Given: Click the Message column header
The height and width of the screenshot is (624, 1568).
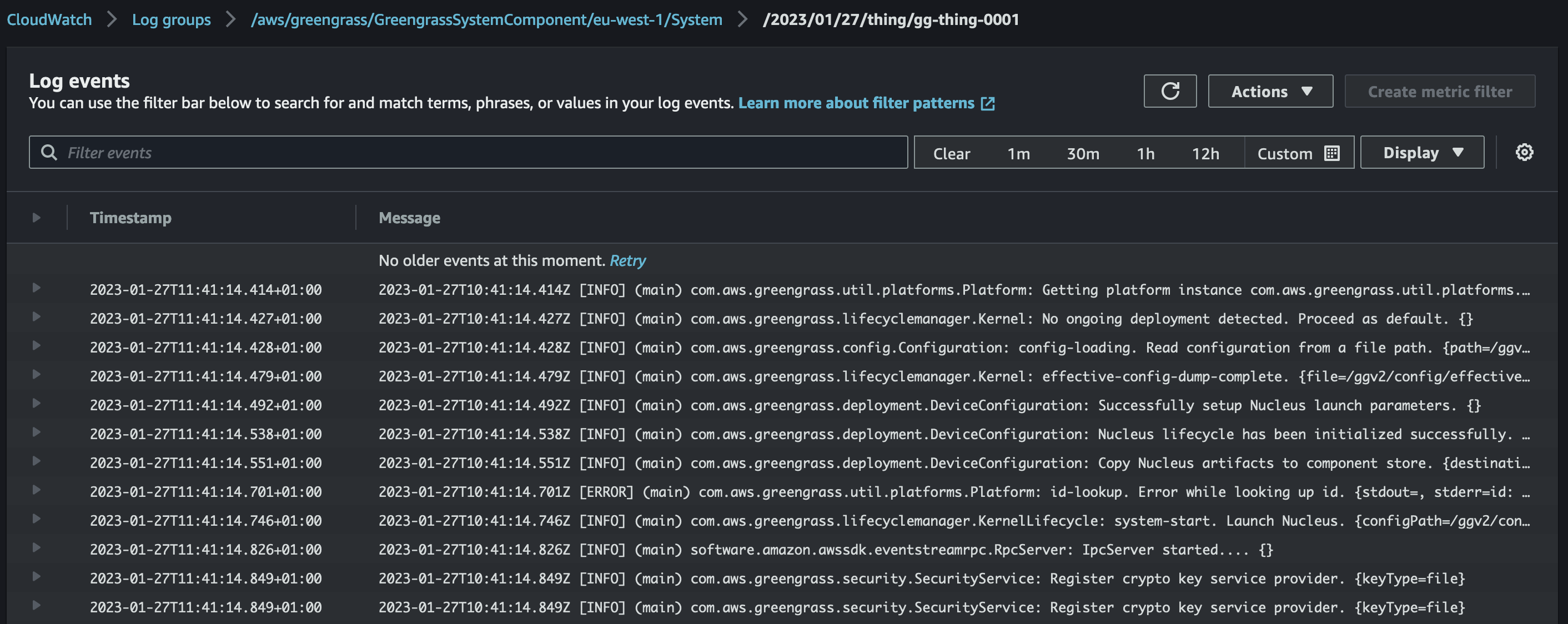Looking at the screenshot, I should click(409, 218).
